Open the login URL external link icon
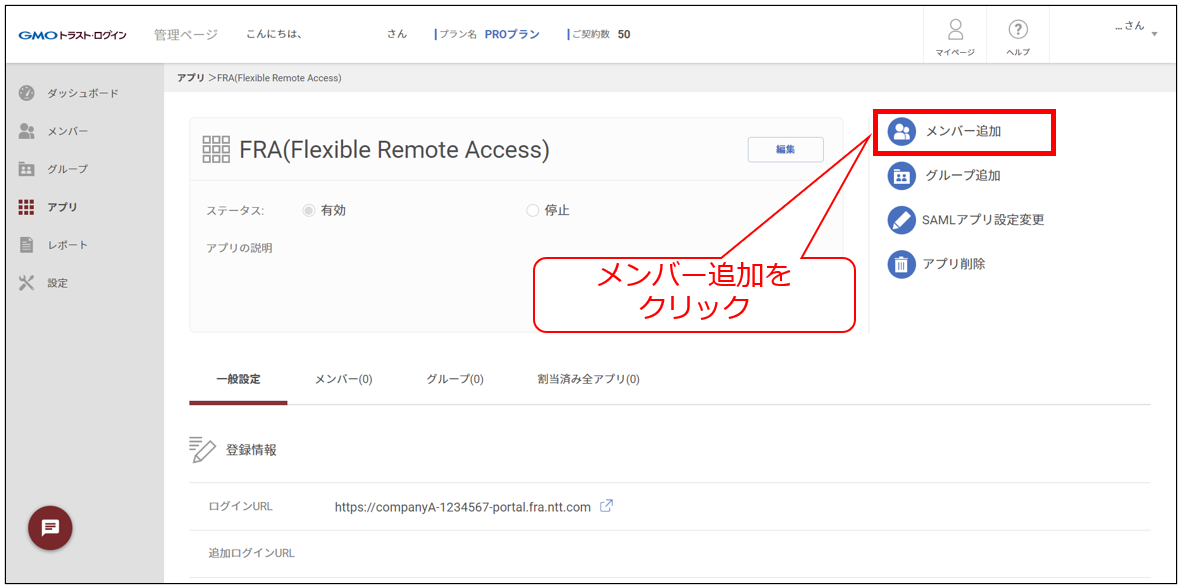 point(606,506)
